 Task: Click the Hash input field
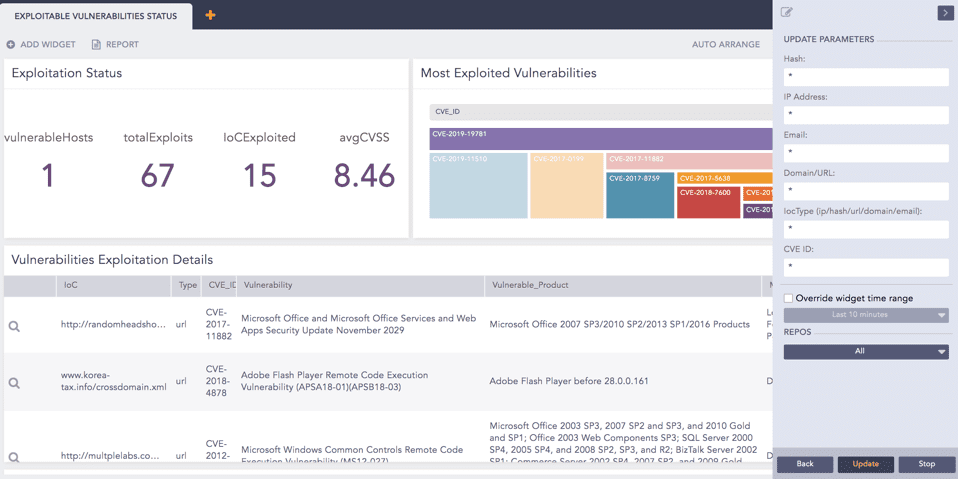click(x=866, y=77)
